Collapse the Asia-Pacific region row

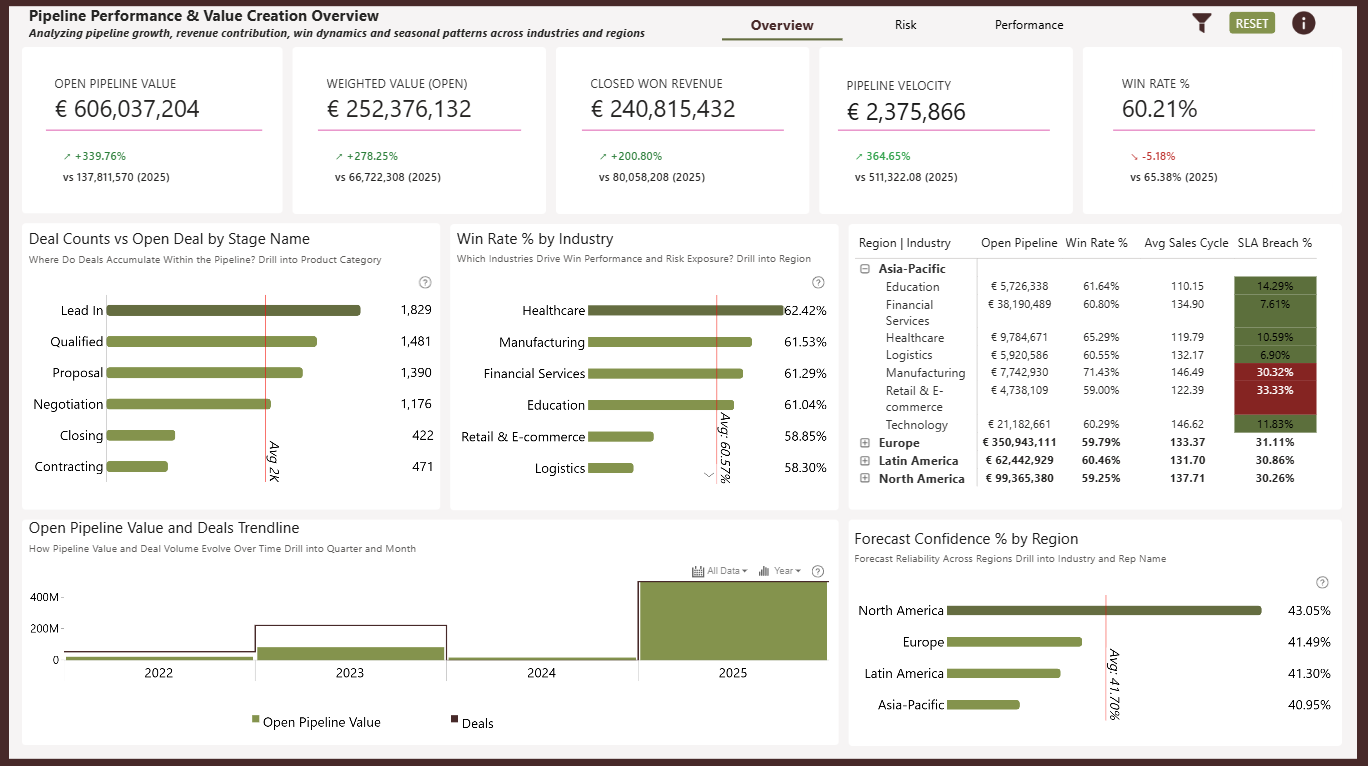(864, 269)
